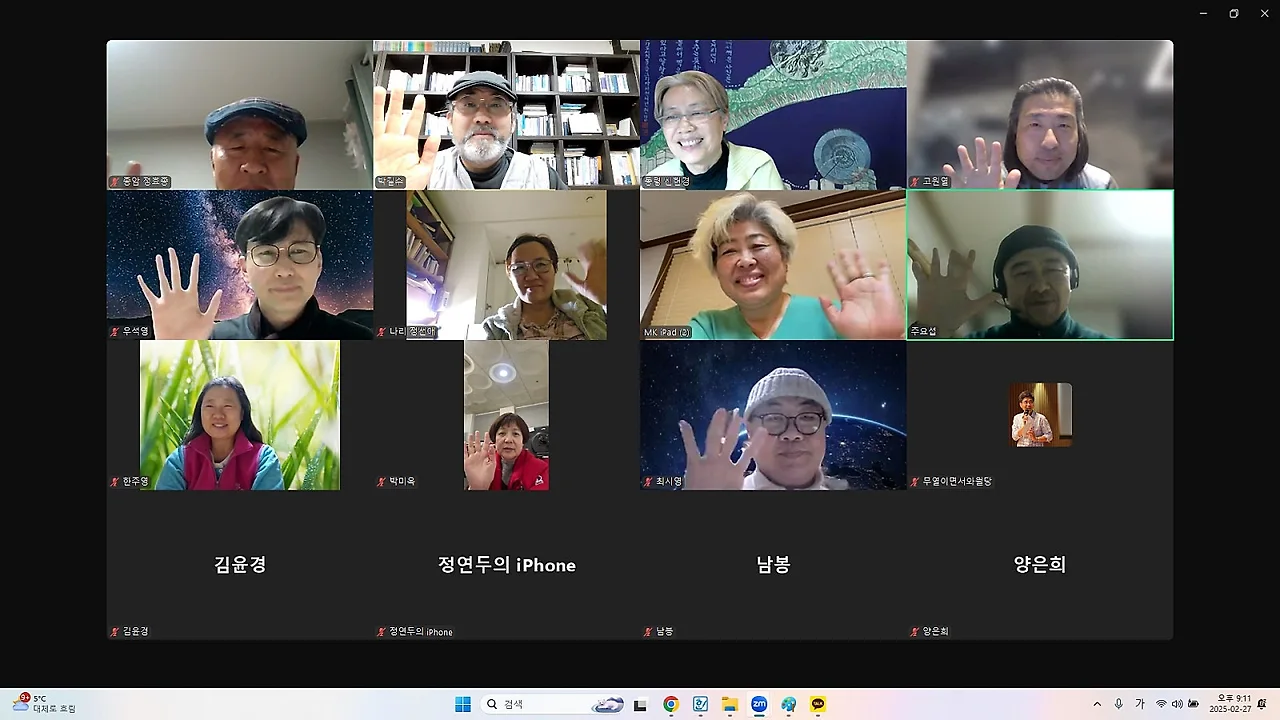1280x720 pixels.
Task: Open File Explorer from the taskbar
Action: pyautogui.click(x=729, y=704)
